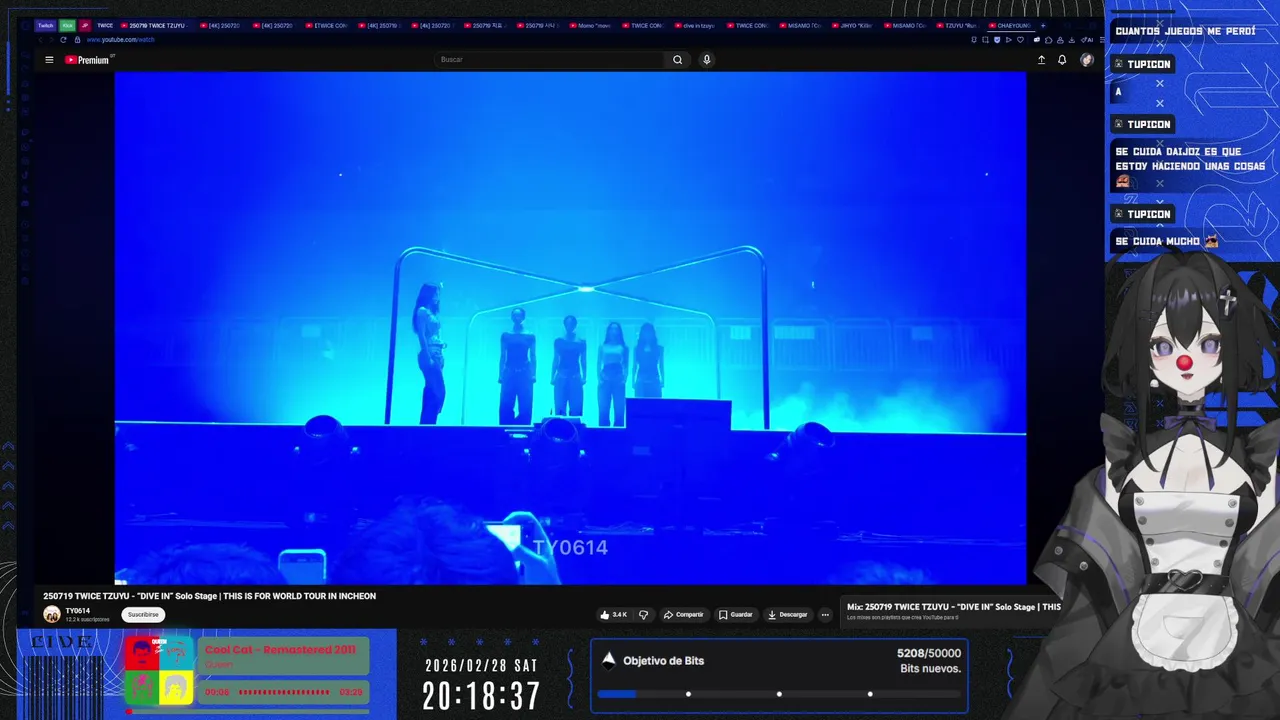Click the YouTube Premium logo
Screen dimensions: 1280x720
87,60
